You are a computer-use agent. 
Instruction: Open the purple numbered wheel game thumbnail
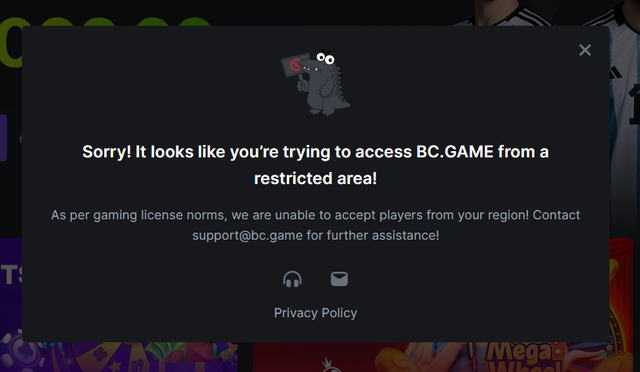pyautogui.click(x=122, y=357)
